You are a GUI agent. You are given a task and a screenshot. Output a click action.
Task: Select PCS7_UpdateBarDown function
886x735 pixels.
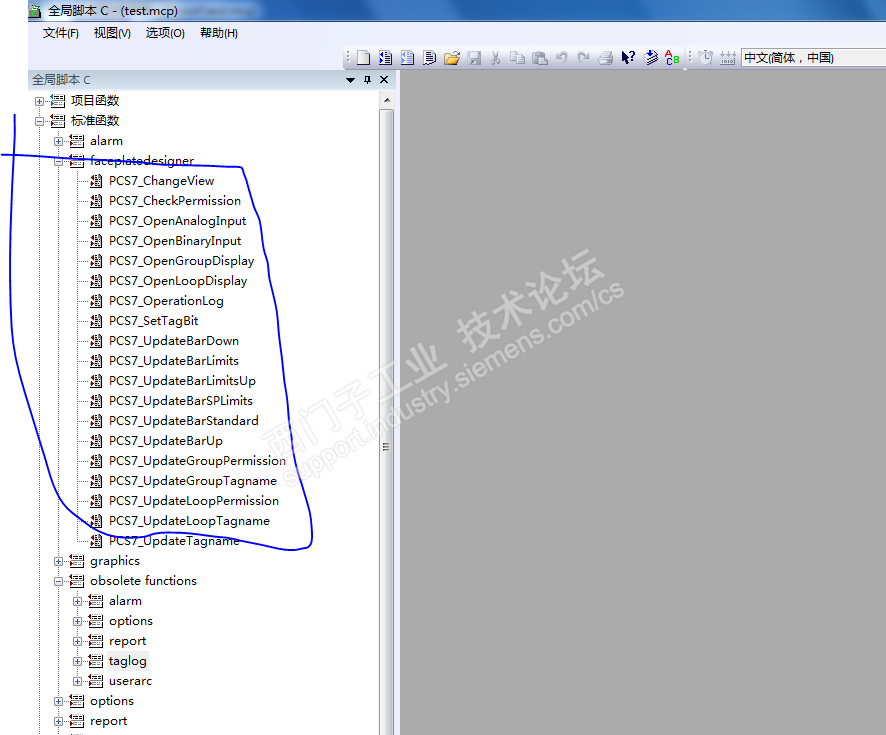coord(173,341)
